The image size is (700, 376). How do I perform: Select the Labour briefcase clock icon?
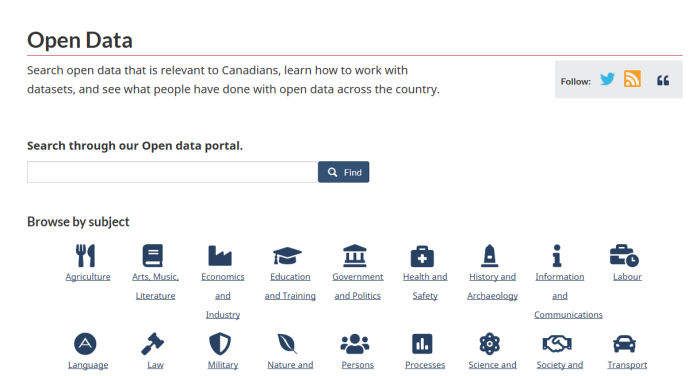click(625, 255)
